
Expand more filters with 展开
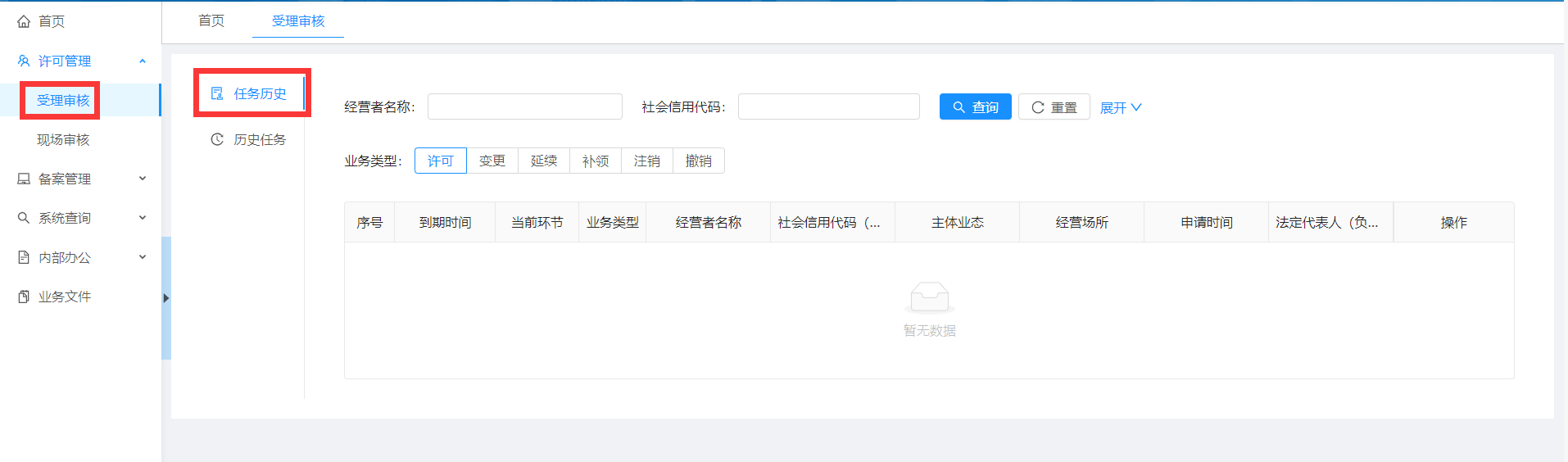point(1120,107)
